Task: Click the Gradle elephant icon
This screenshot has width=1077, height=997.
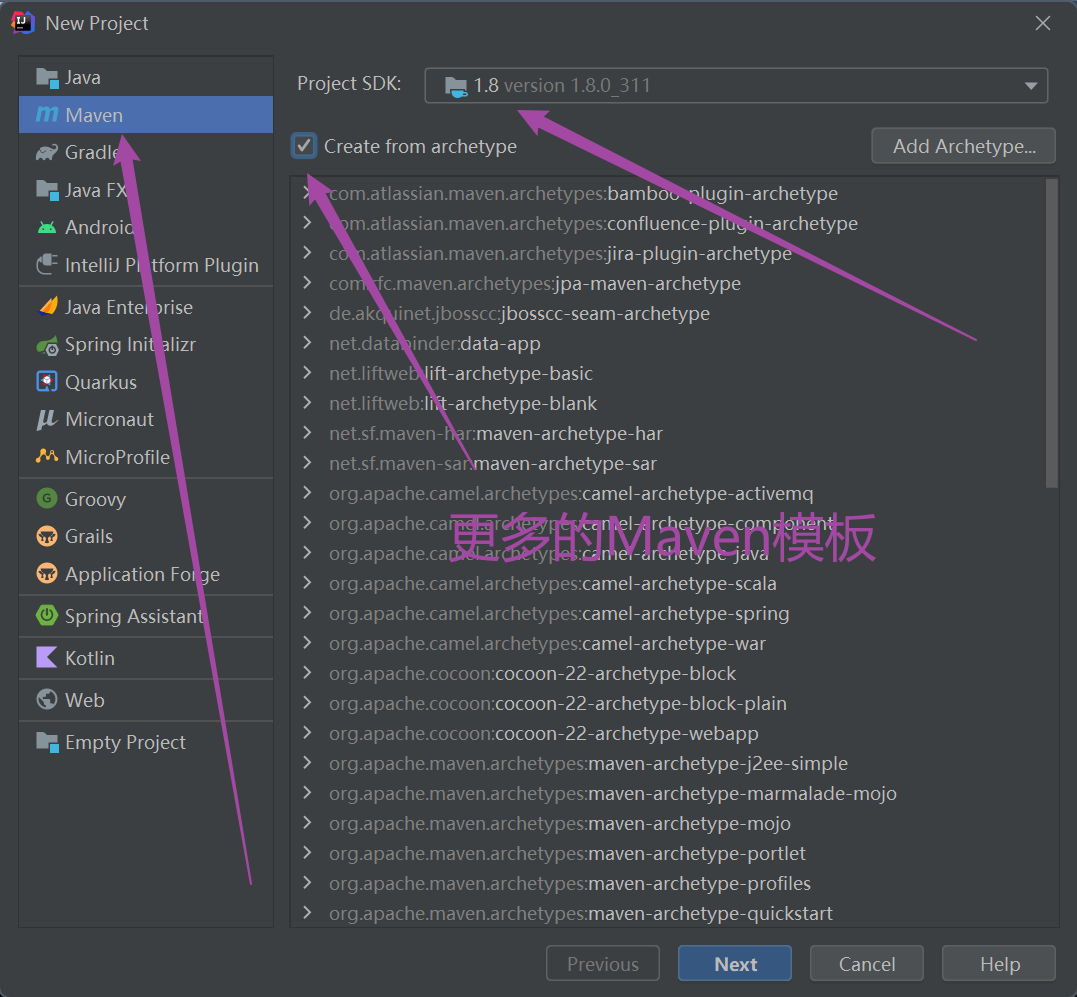Action: [x=47, y=152]
